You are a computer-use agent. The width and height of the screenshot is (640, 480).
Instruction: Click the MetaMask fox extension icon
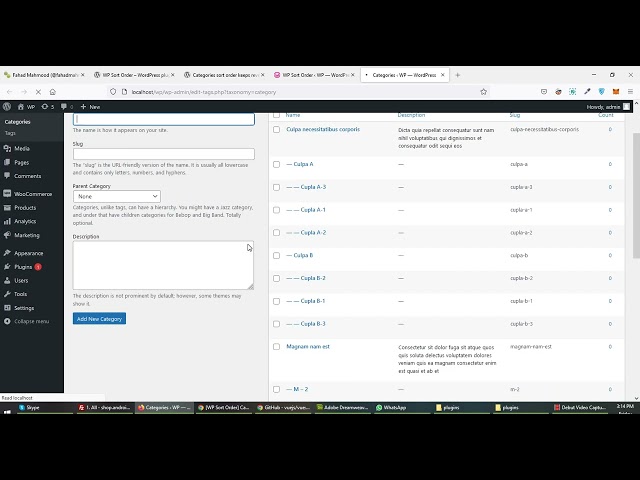(616, 92)
